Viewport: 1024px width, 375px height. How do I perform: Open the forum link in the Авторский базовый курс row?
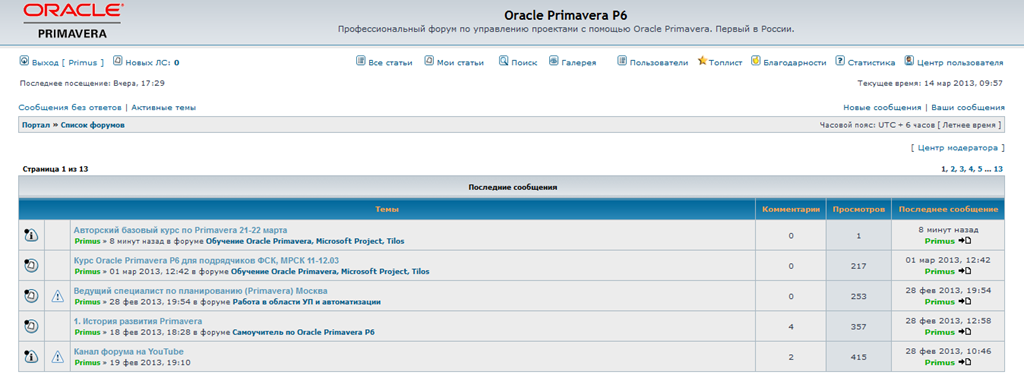click(x=305, y=242)
